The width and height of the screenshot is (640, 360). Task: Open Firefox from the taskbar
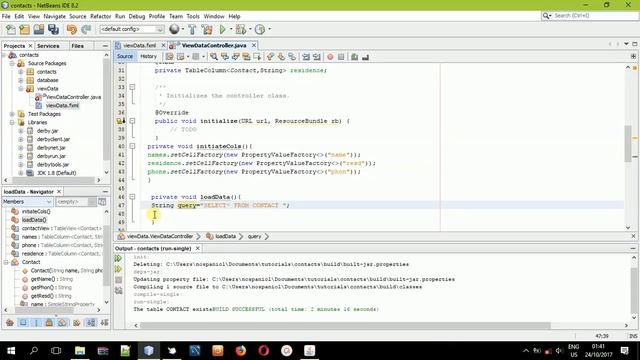[x=241, y=351]
